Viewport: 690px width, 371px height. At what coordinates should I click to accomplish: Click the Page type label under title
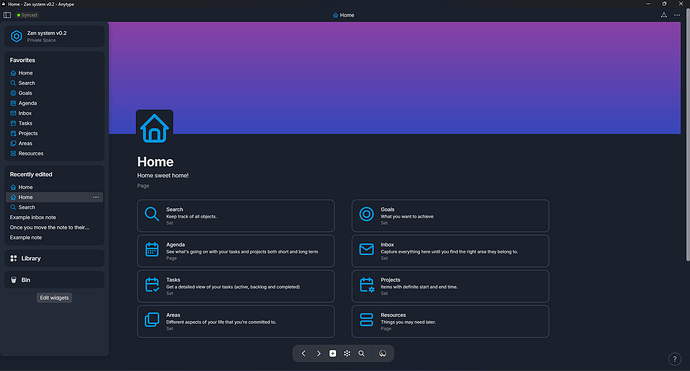pyautogui.click(x=143, y=186)
